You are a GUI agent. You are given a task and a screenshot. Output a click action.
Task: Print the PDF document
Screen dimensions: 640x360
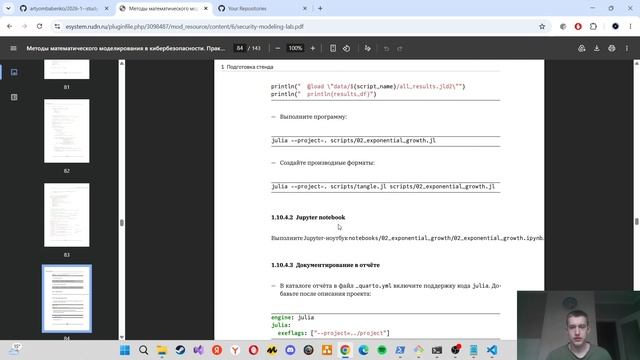[x=611, y=48]
